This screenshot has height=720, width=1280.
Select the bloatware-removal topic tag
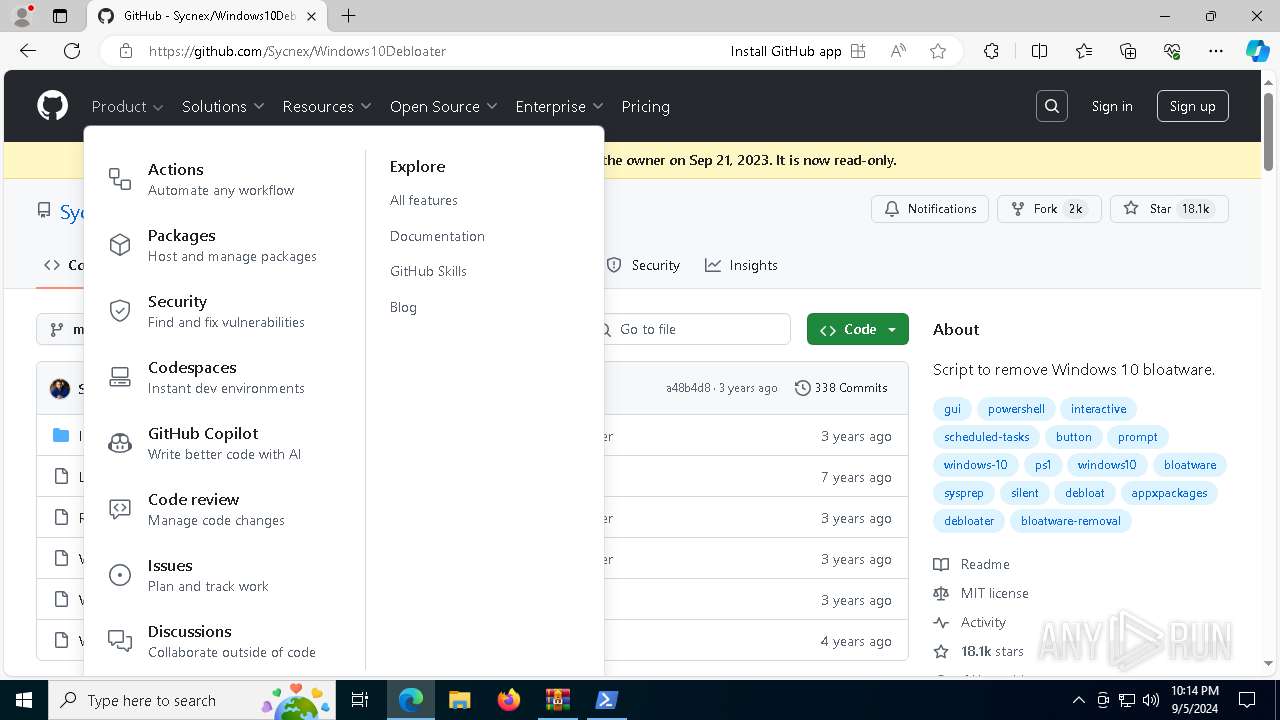click(1070, 521)
